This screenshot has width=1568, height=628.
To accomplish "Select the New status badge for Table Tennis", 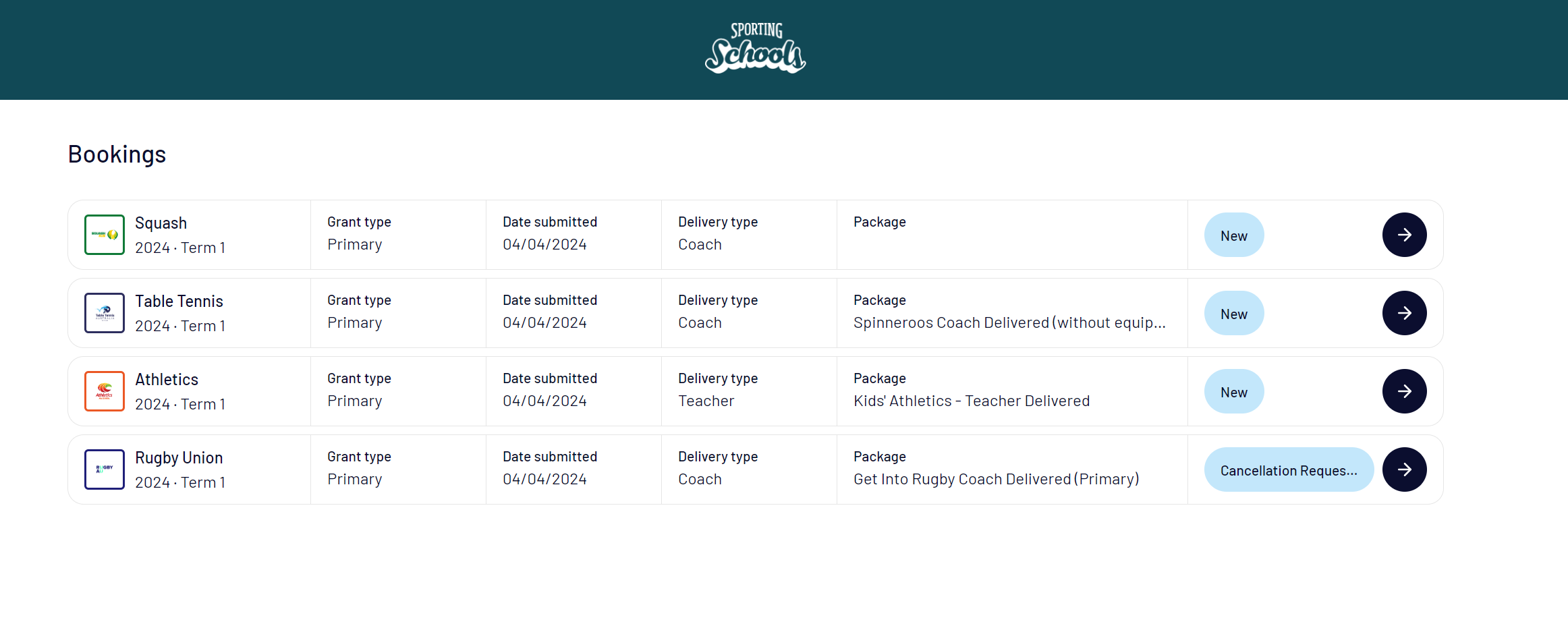I will click(x=1234, y=313).
